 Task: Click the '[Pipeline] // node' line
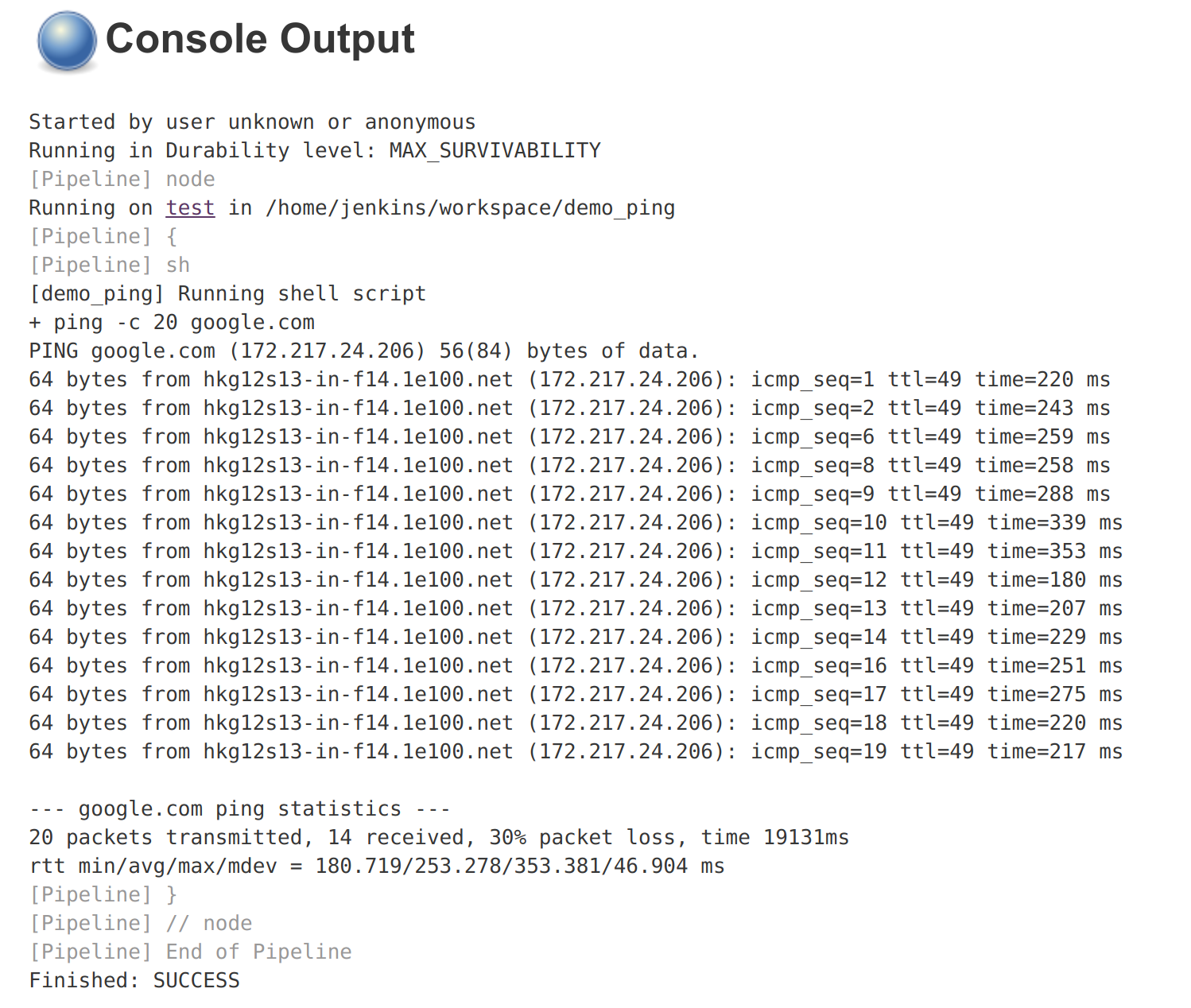tap(141, 924)
